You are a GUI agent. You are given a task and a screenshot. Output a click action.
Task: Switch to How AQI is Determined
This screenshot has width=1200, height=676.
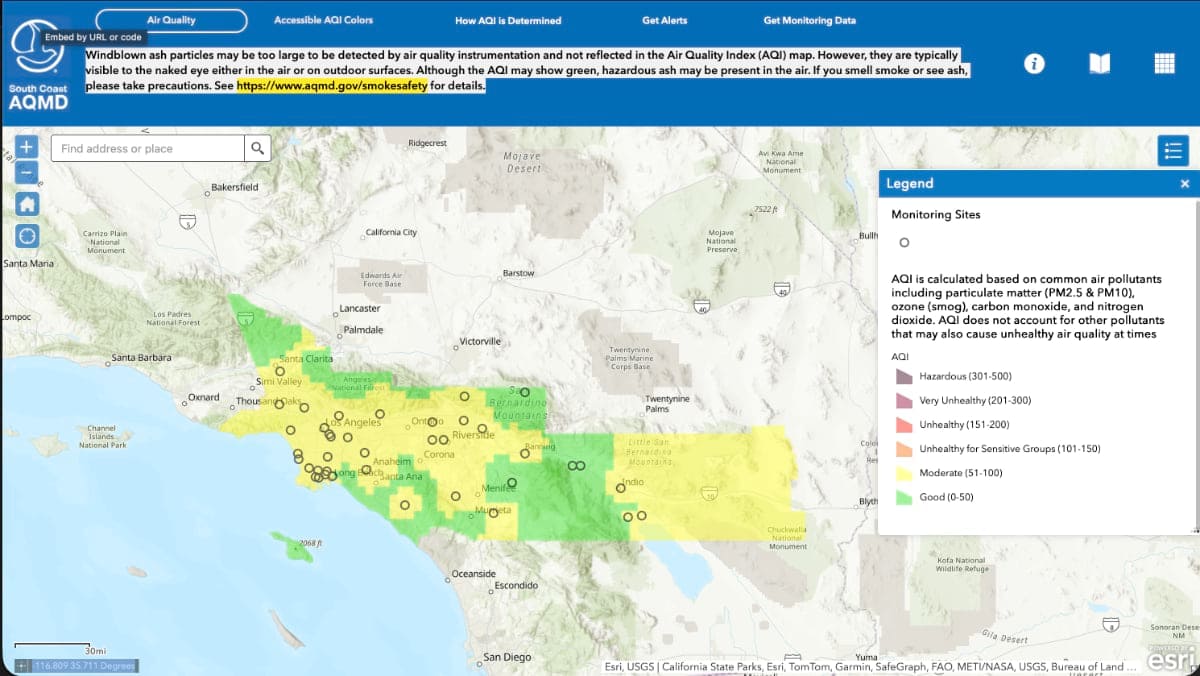508,20
